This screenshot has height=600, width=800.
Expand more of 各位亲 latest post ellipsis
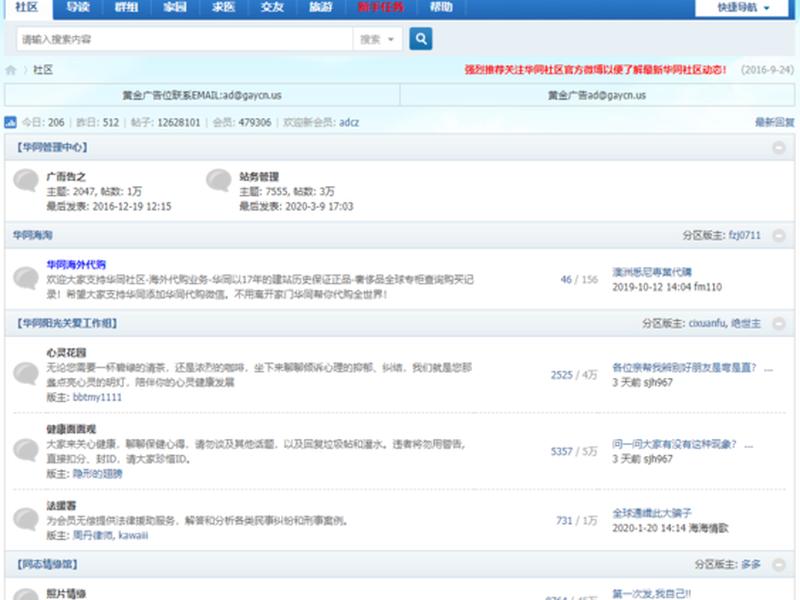coord(769,368)
